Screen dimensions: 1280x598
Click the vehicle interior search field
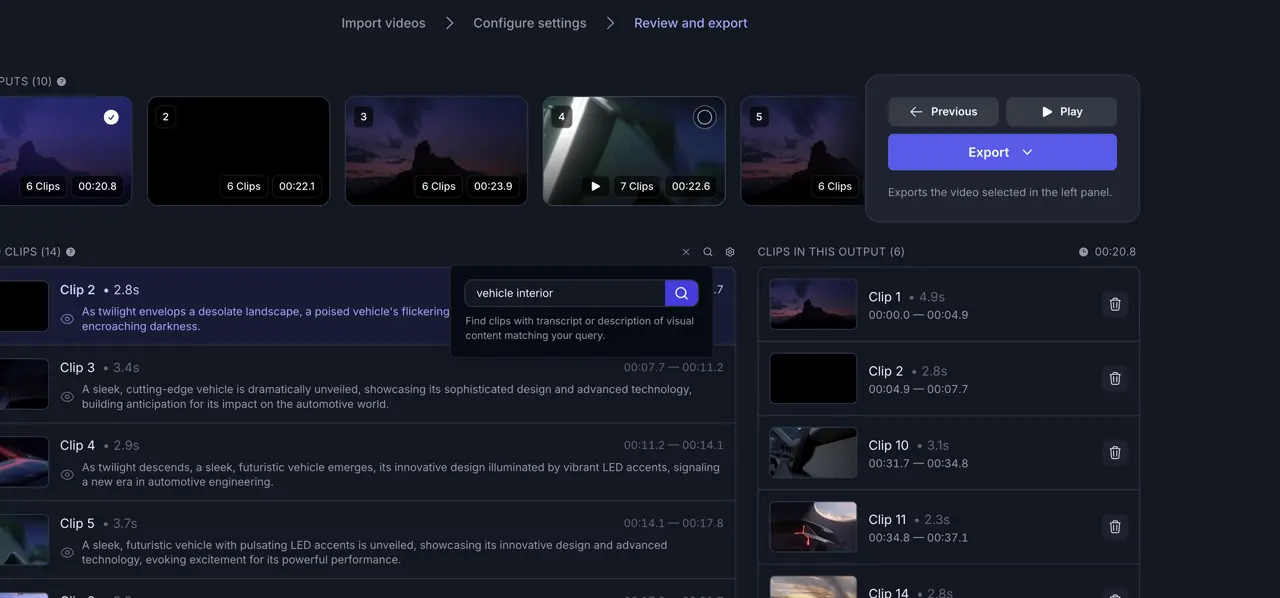[x=565, y=293]
